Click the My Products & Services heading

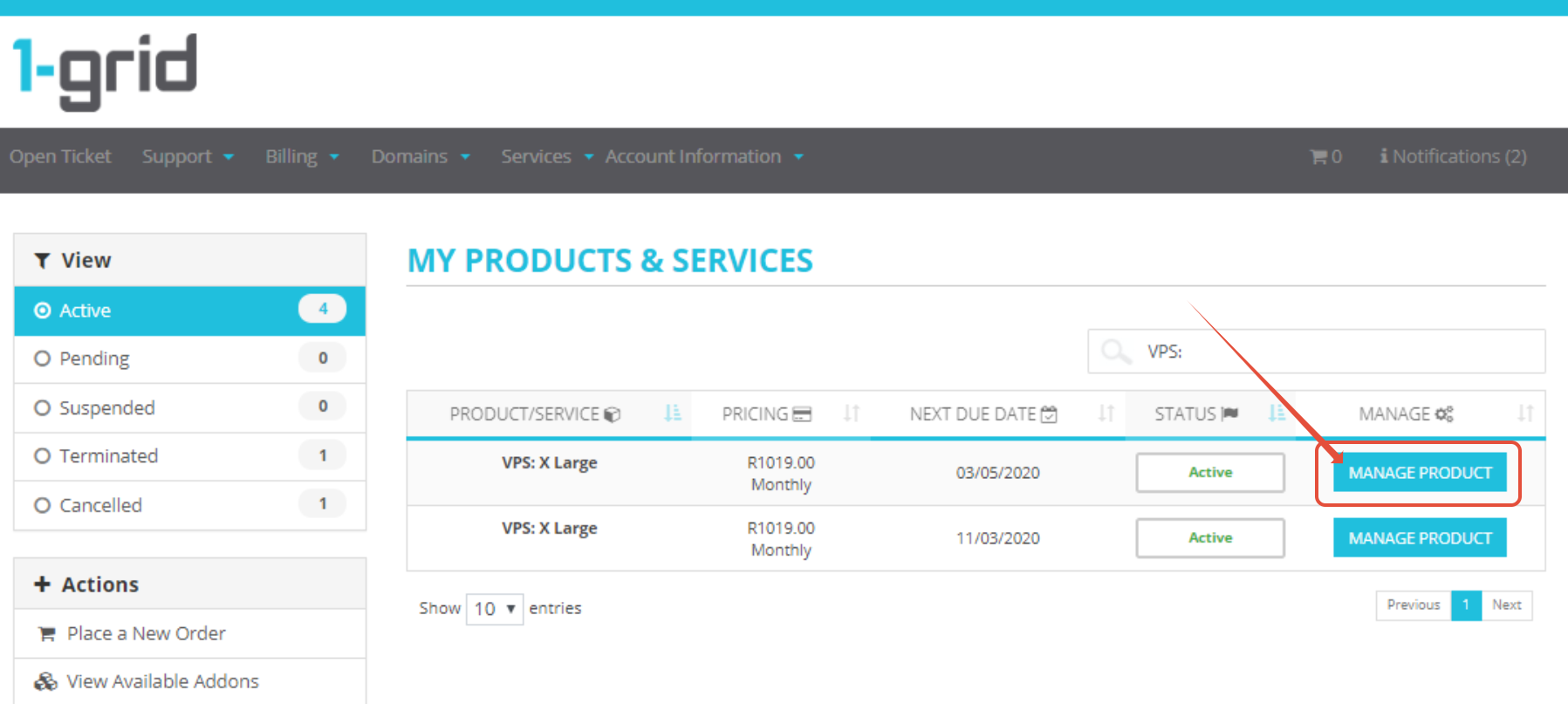[x=610, y=261]
